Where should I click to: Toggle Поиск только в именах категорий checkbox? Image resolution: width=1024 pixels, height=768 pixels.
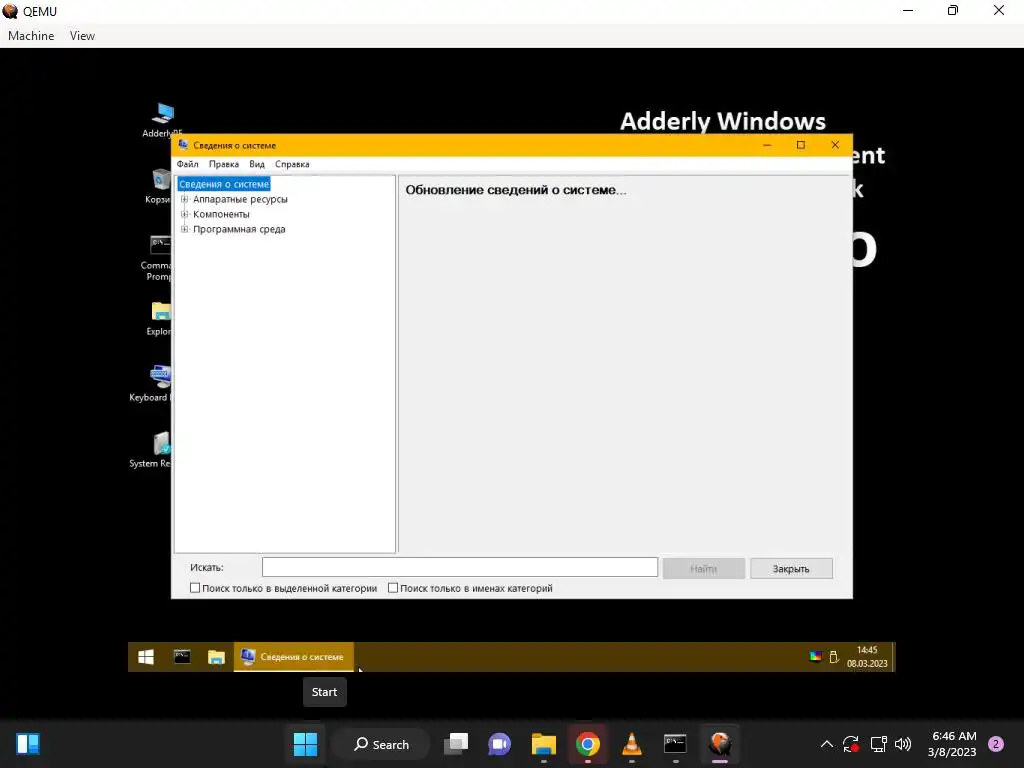tap(392, 588)
